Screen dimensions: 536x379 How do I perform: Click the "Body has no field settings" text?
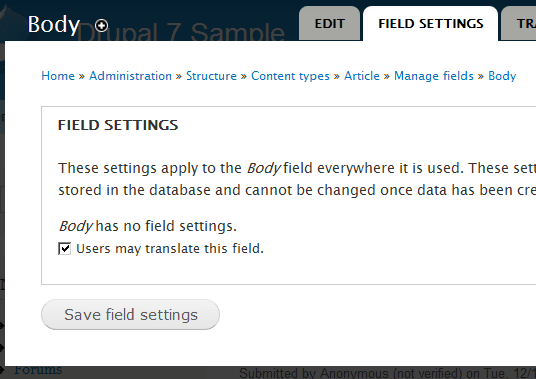(x=147, y=226)
